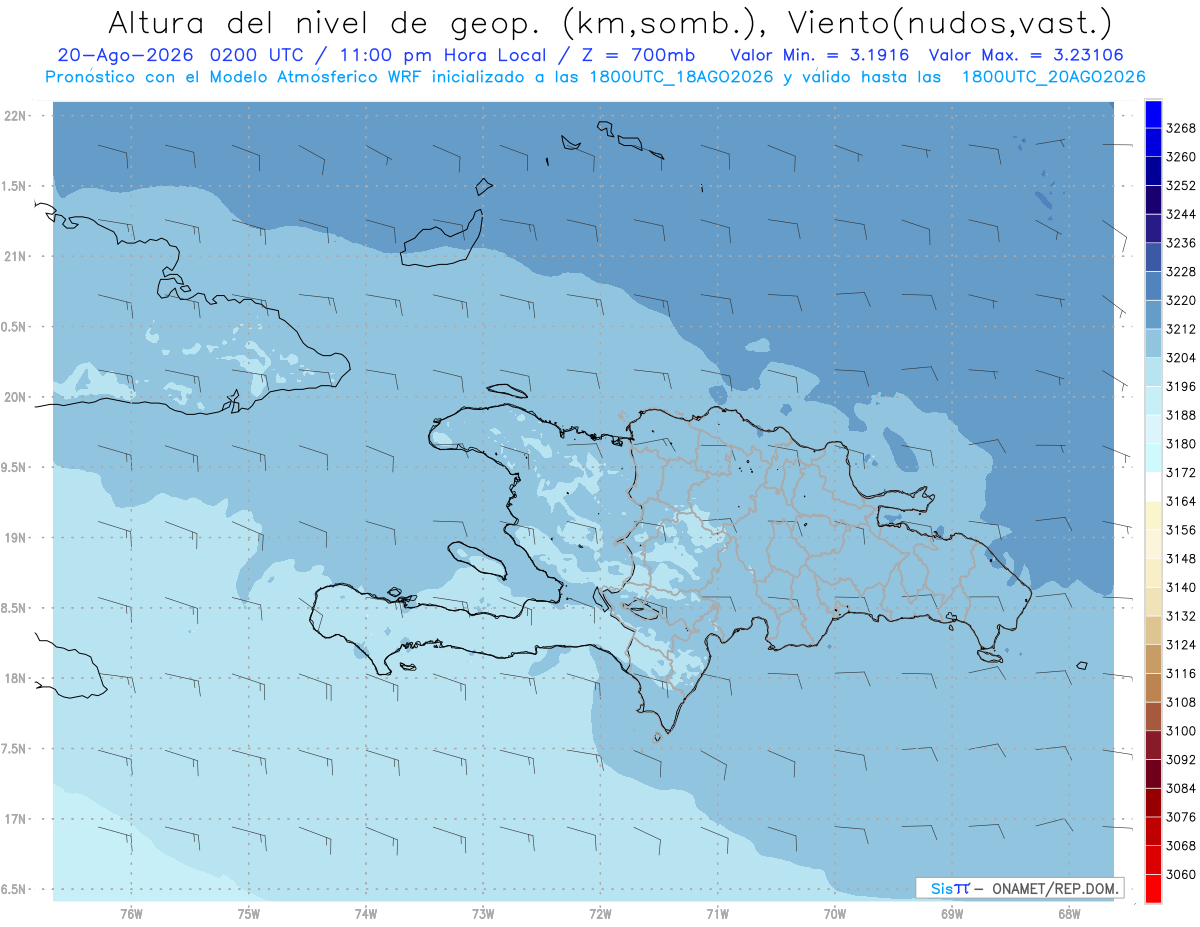The height and width of the screenshot is (927, 1200).
Task: Select the forecast valid-until time '1800UTC_20AGO2026'
Action: point(1053,77)
